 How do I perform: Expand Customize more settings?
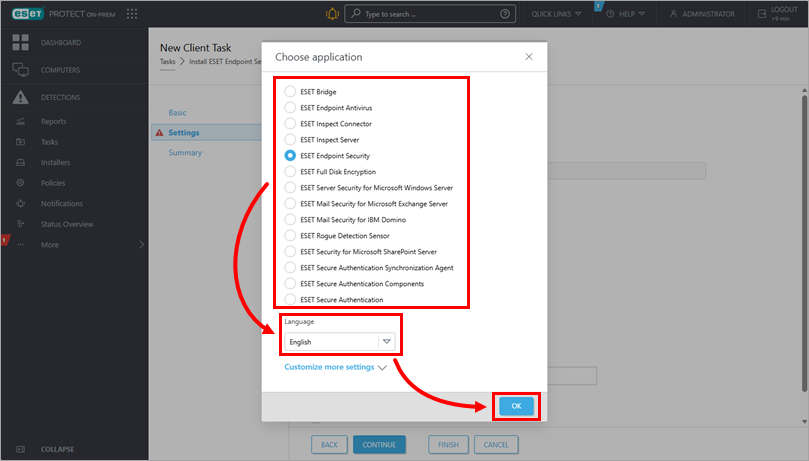click(335, 367)
